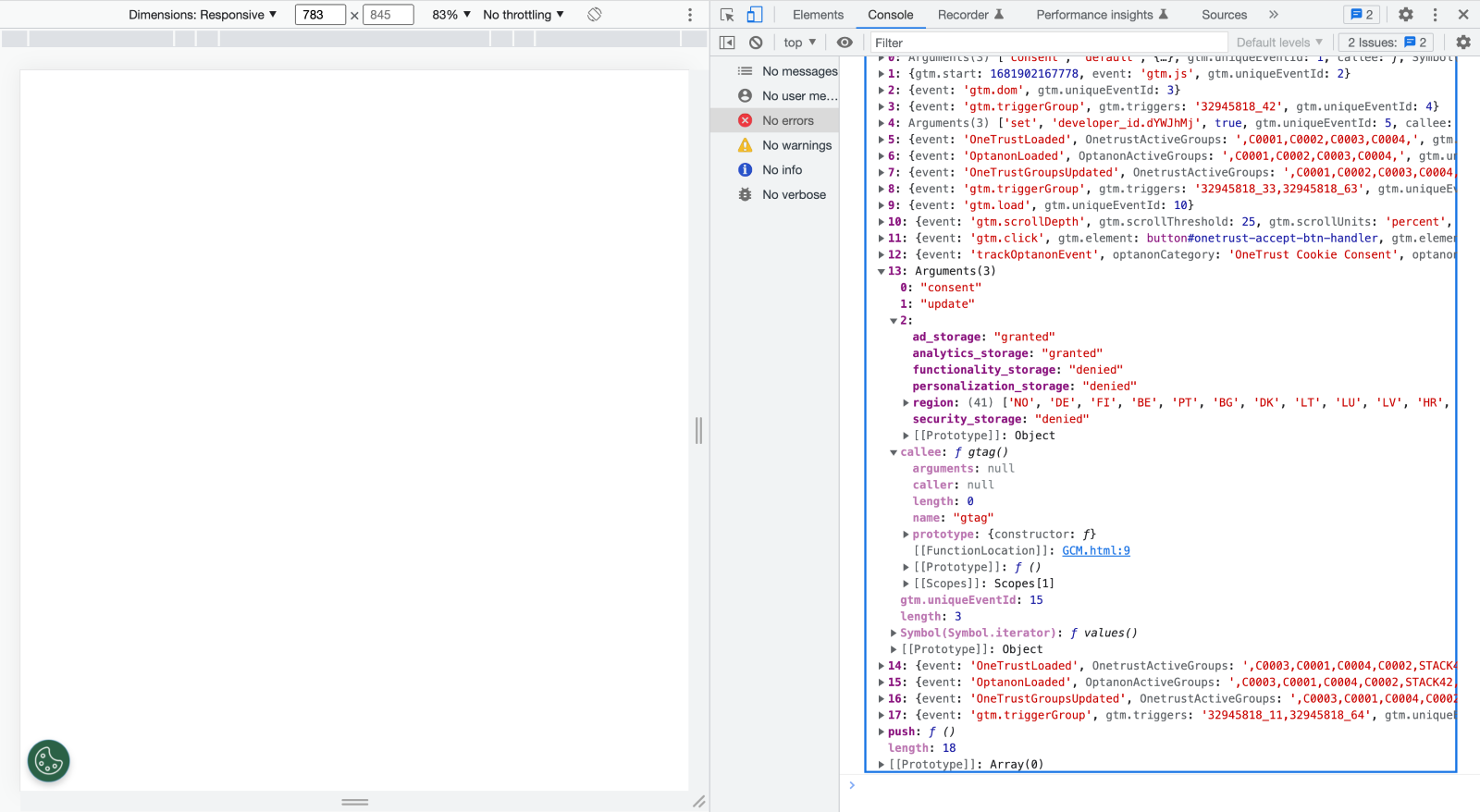The height and width of the screenshot is (812, 1480).
Task: Switch to the Sources tab
Action: pos(1224,15)
